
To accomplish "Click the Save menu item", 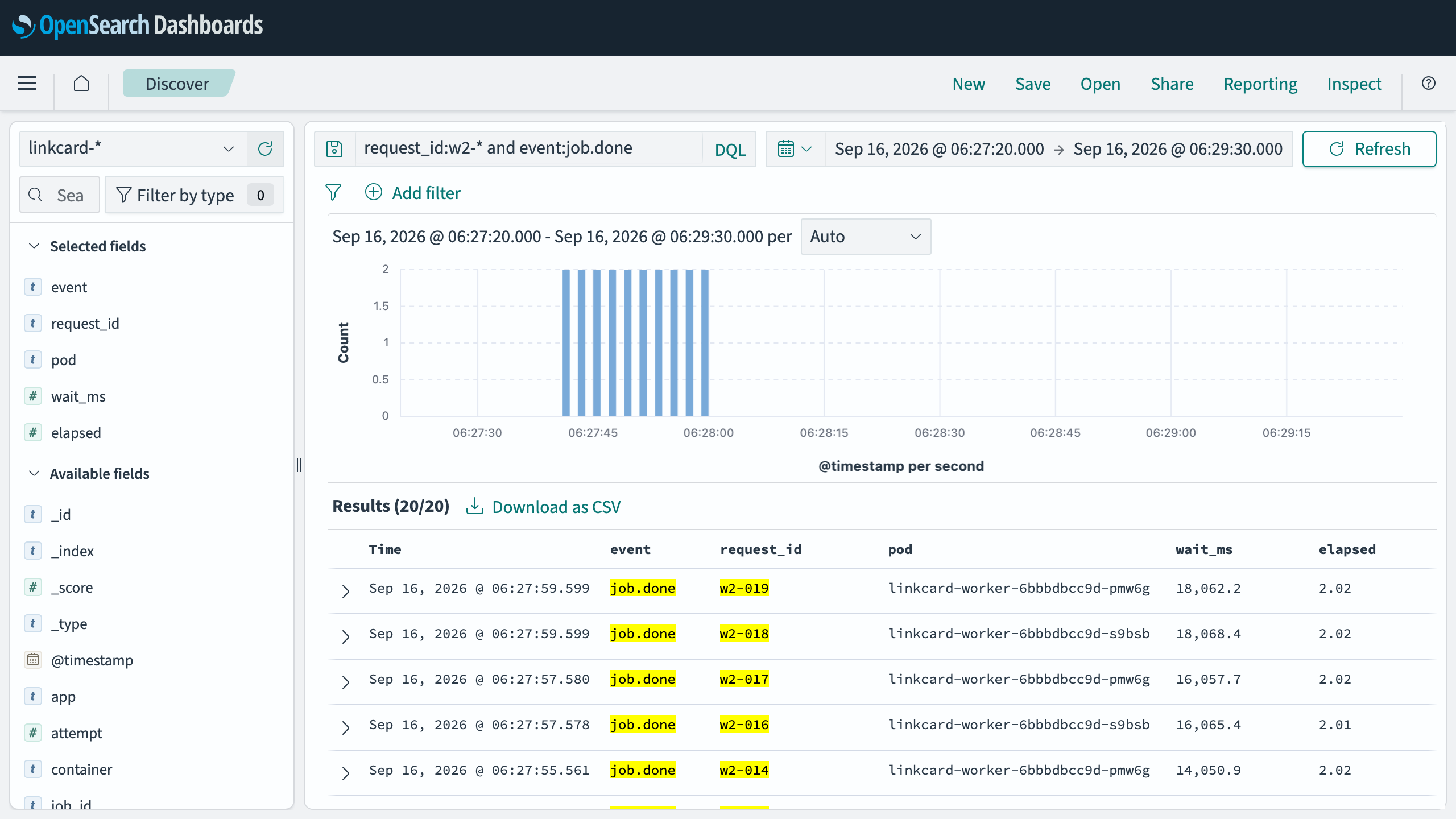I will click(1033, 84).
